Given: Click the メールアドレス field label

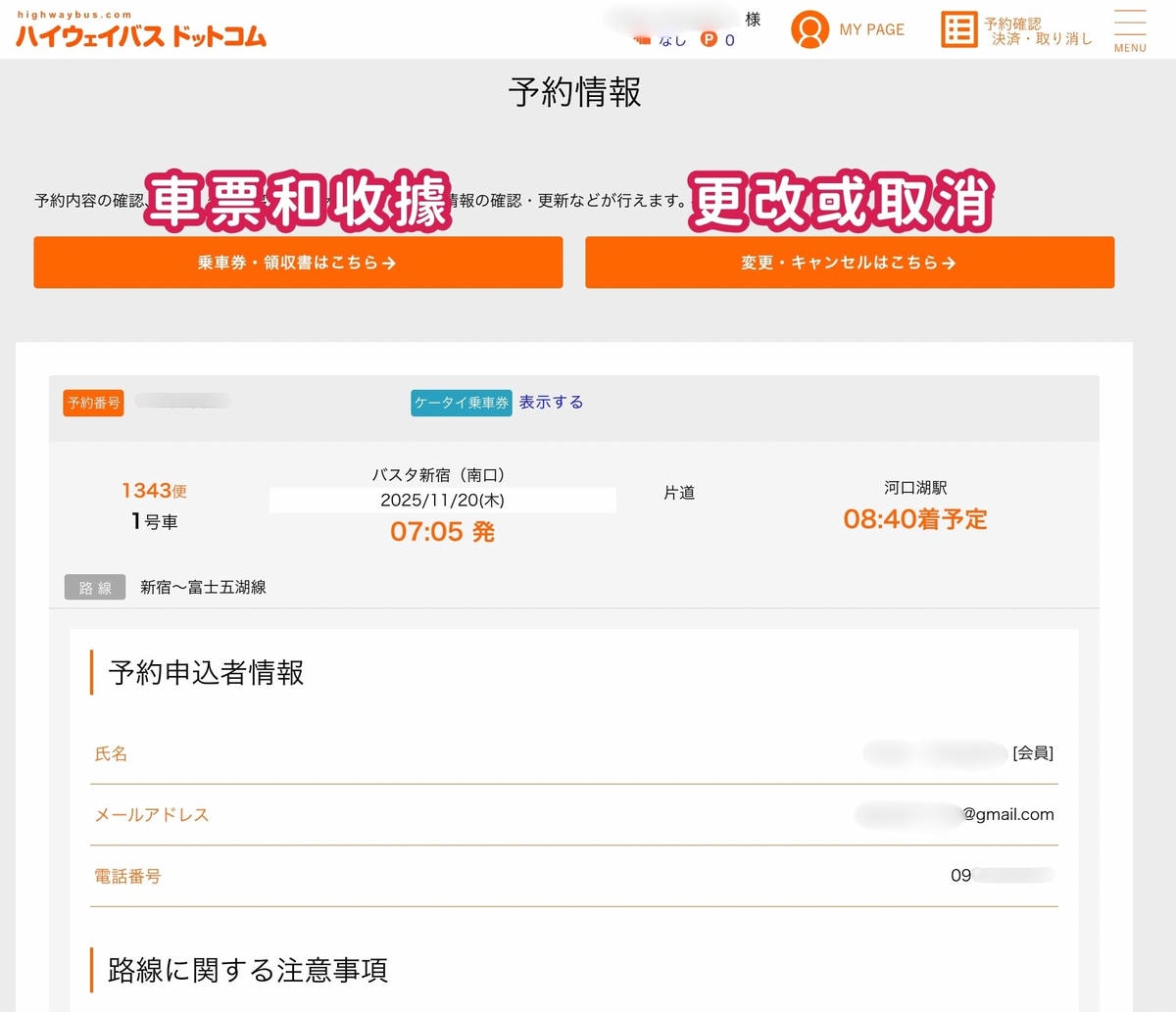Looking at the screenshot, I should click(x=152, y=814).
